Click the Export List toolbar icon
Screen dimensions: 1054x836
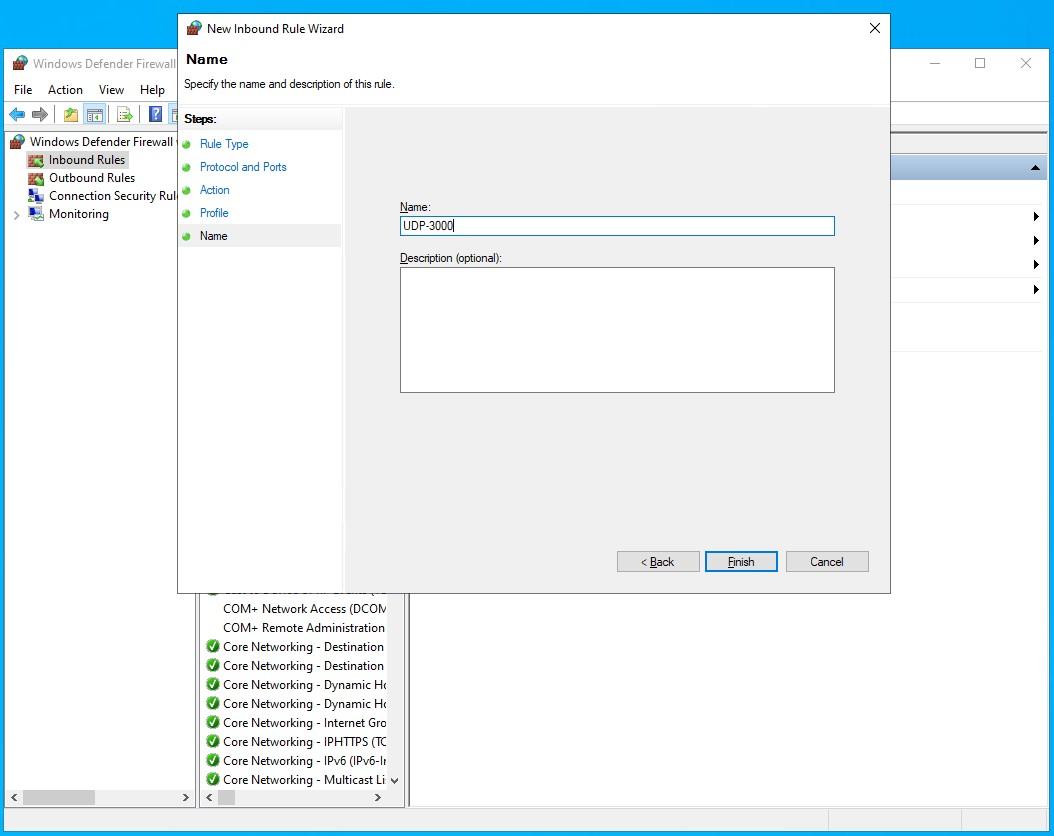[125, 114]
